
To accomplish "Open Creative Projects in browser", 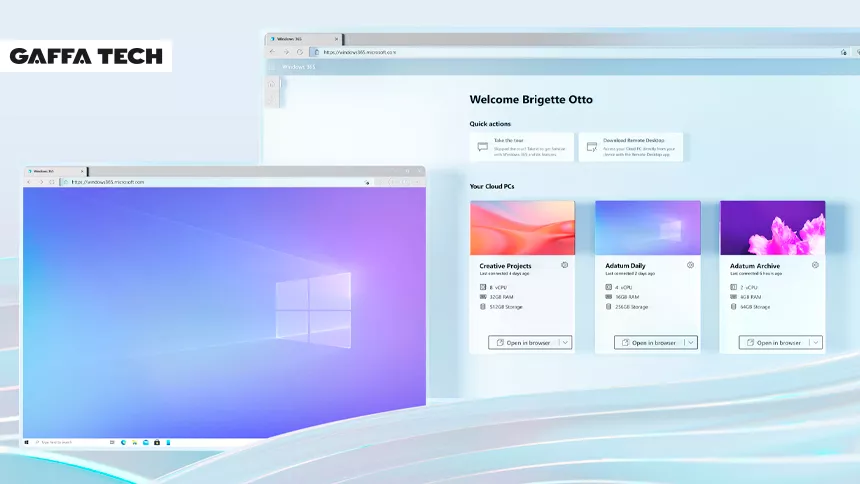I will click(524, 342).
